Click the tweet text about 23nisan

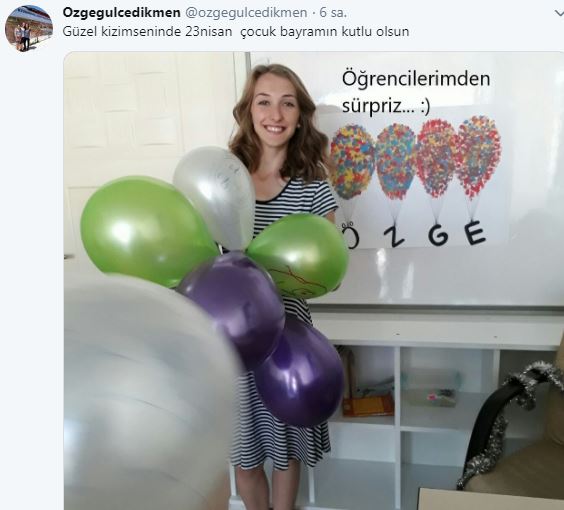(x=236, y=32)
